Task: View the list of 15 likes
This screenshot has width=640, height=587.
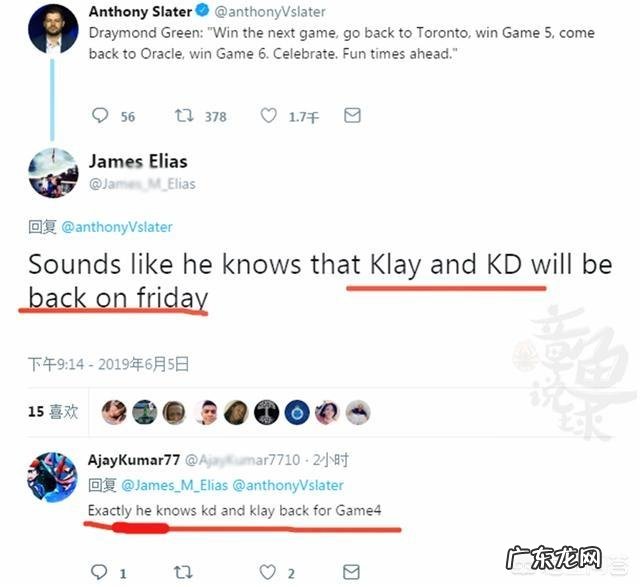Action: click(53, 412)
